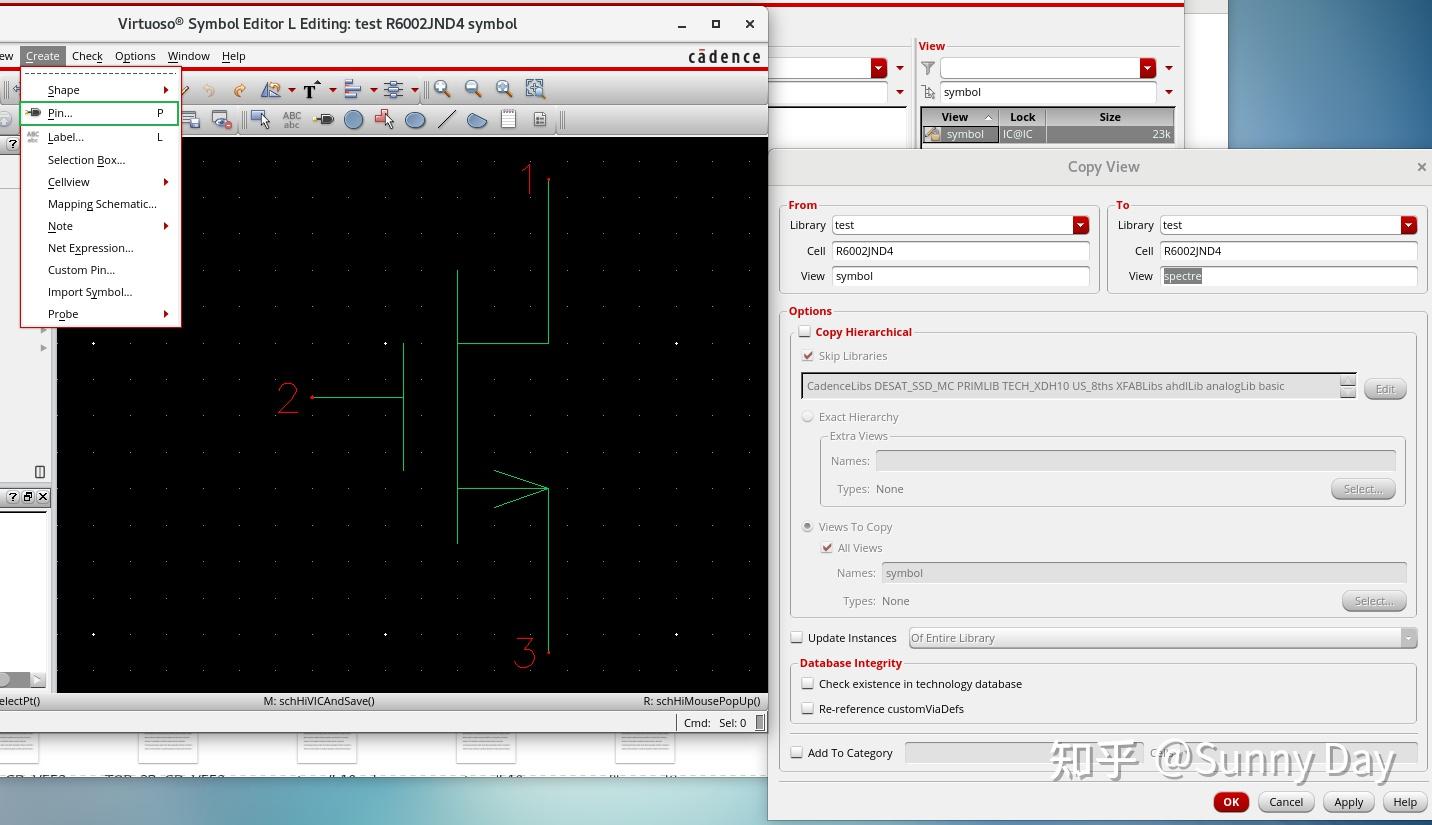The width and height of the screenshot is (1432, 825).
Task: Click the Apply button
Action: 1348,802
